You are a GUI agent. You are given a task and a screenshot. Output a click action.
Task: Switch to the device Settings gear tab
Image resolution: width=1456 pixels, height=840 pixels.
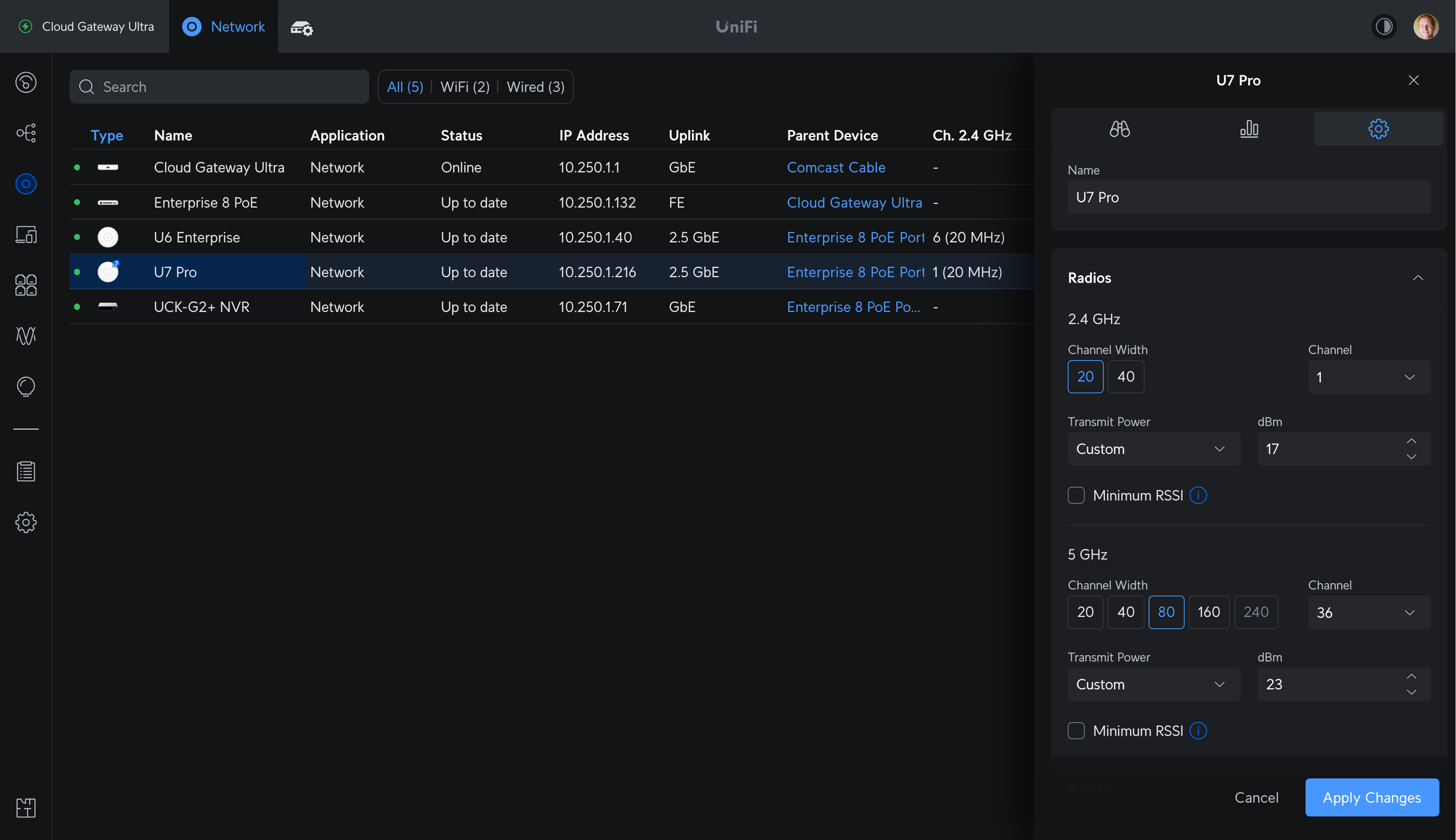(x=1379, y=129)
